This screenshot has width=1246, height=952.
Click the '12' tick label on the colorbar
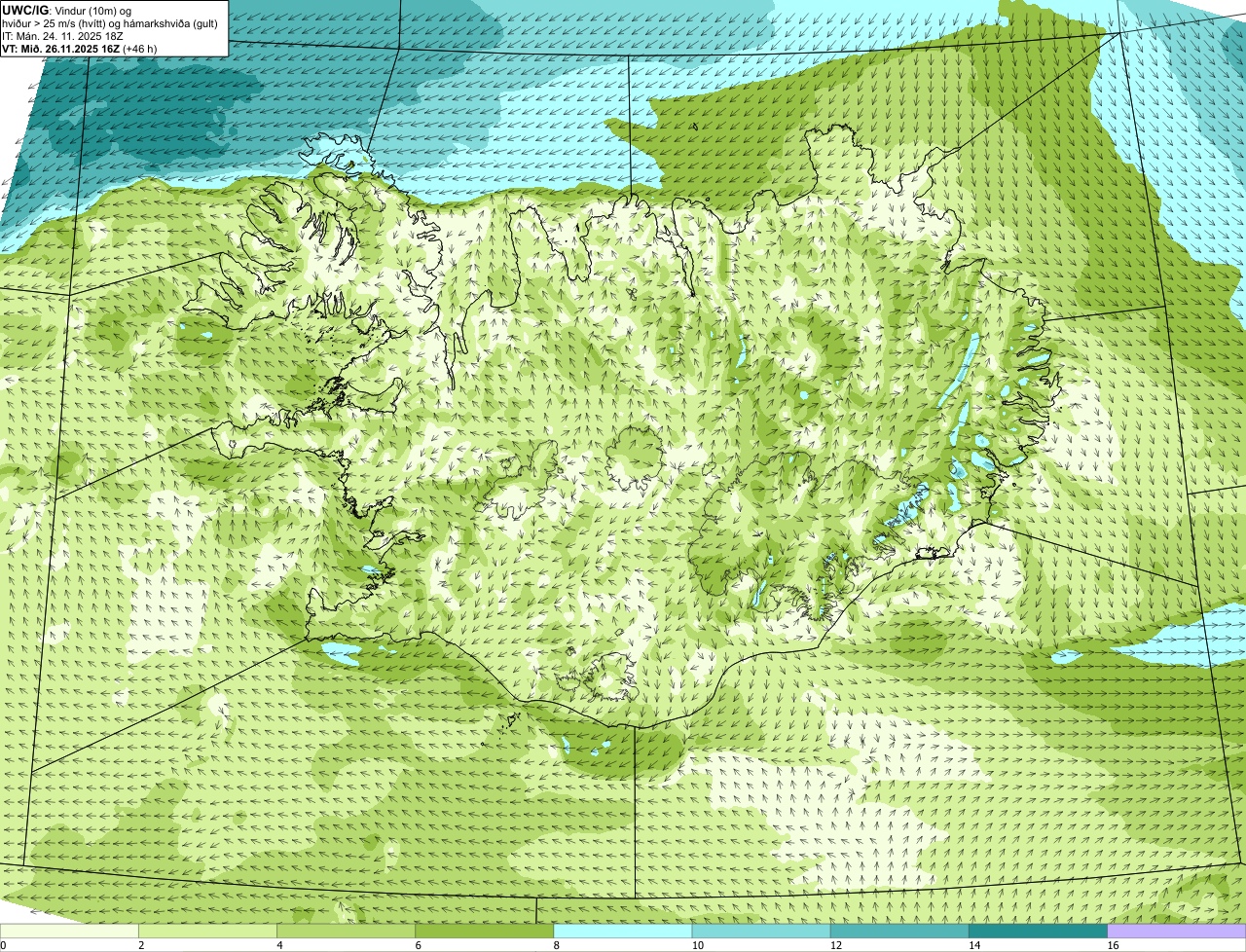(x=835, y=945)
